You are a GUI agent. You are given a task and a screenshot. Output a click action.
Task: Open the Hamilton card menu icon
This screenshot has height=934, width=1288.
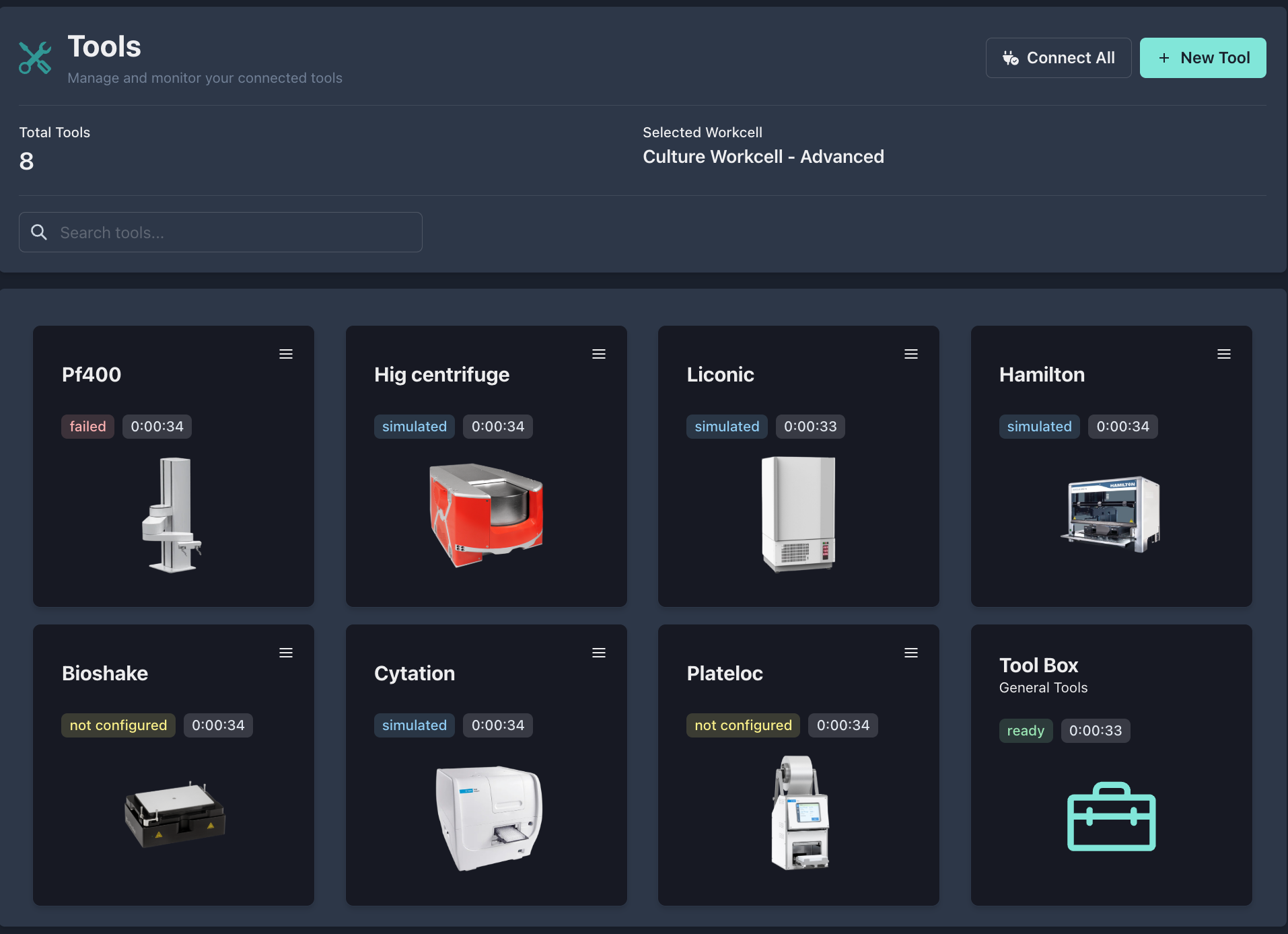tap(1223, 354)
